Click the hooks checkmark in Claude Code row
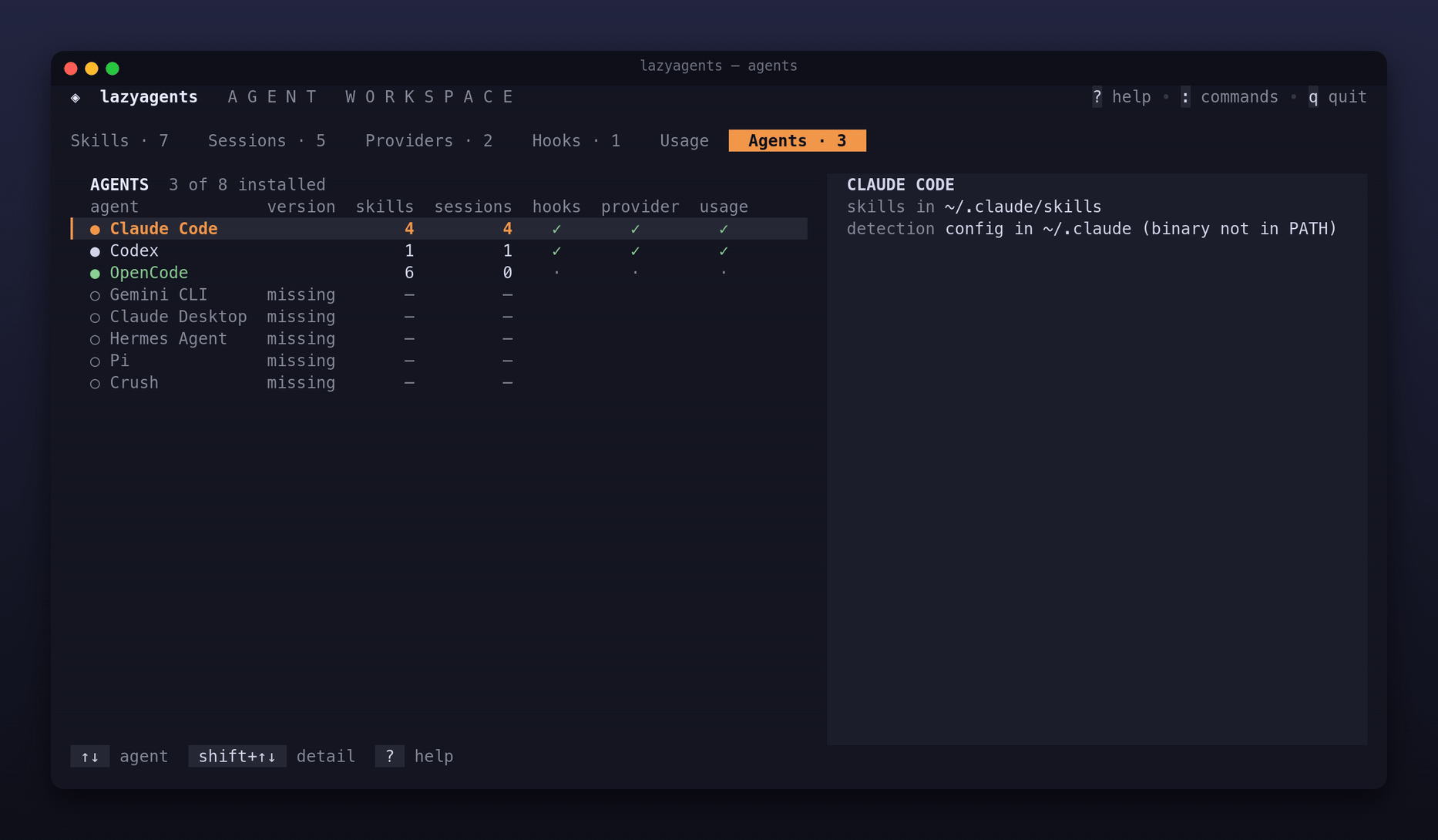Viewport: 1438px width, 840px height. pyautogui.click(x=556, y=229)
